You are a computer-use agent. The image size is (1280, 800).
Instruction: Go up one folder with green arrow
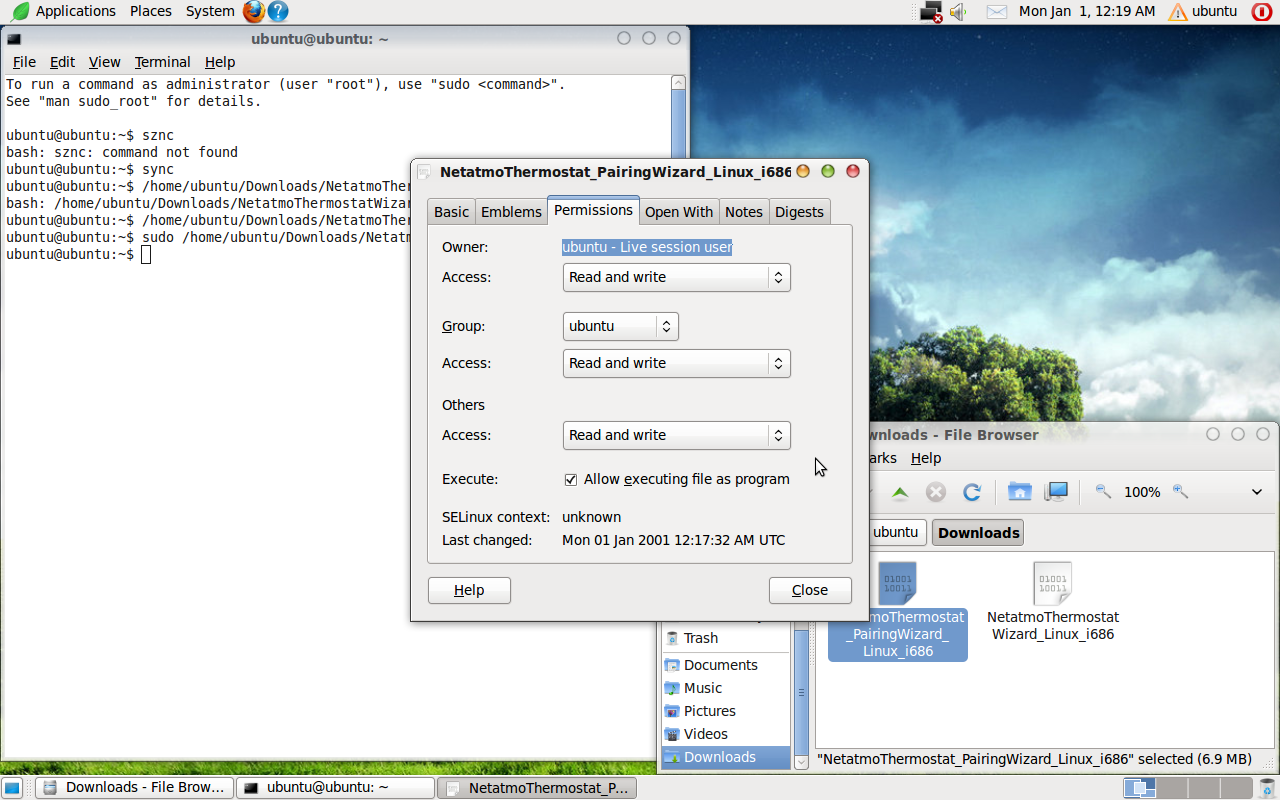pyautogui.click(x=900, y=492)
